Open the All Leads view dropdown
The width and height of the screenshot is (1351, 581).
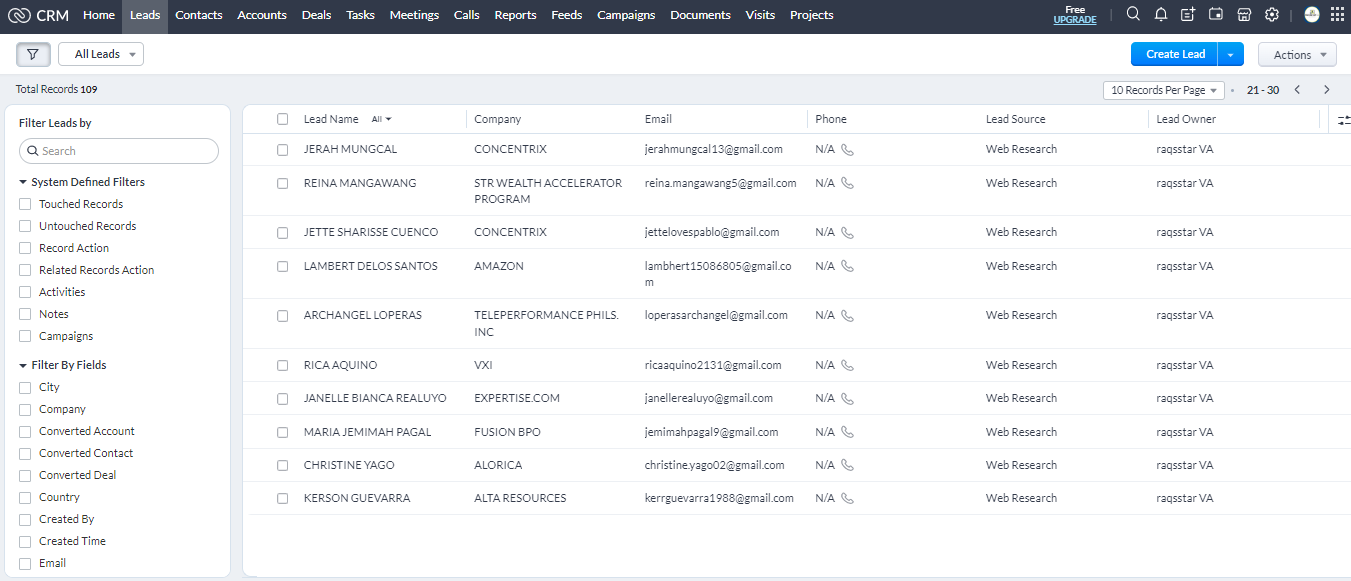point(101,54)
